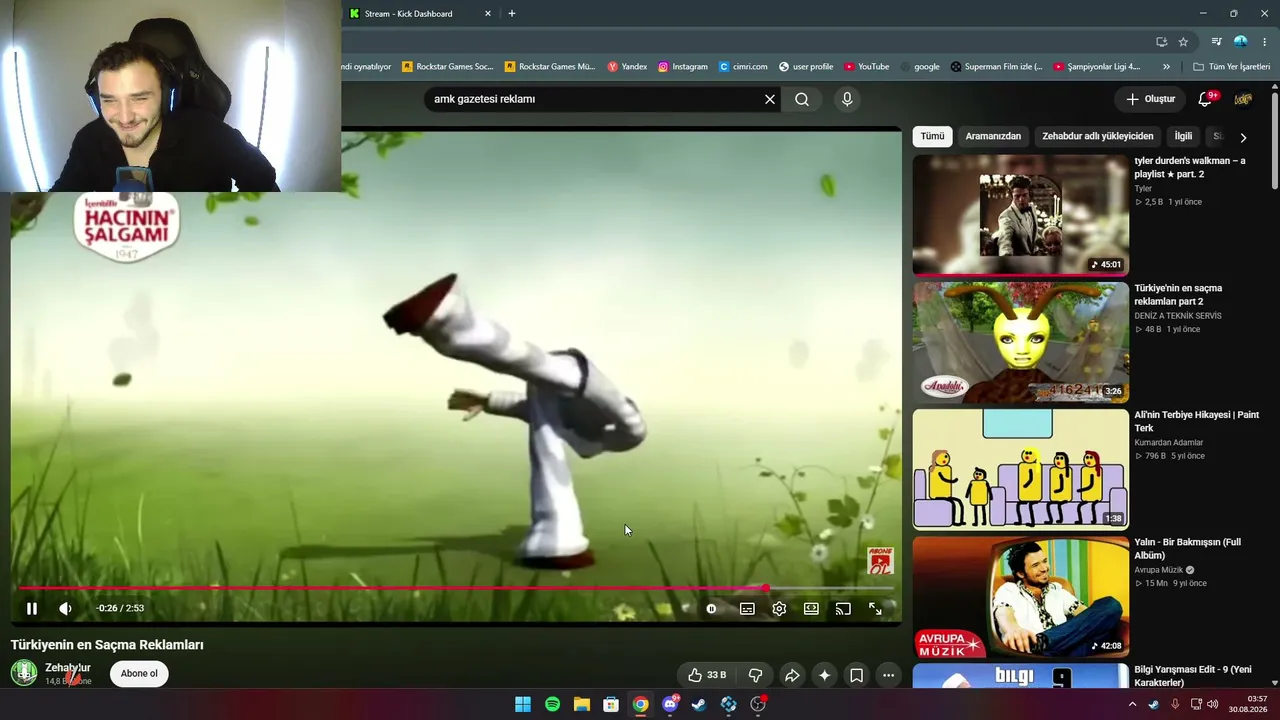Click the sparkle Ask icon under the video

pyautogui.click(x=824, y=675)
